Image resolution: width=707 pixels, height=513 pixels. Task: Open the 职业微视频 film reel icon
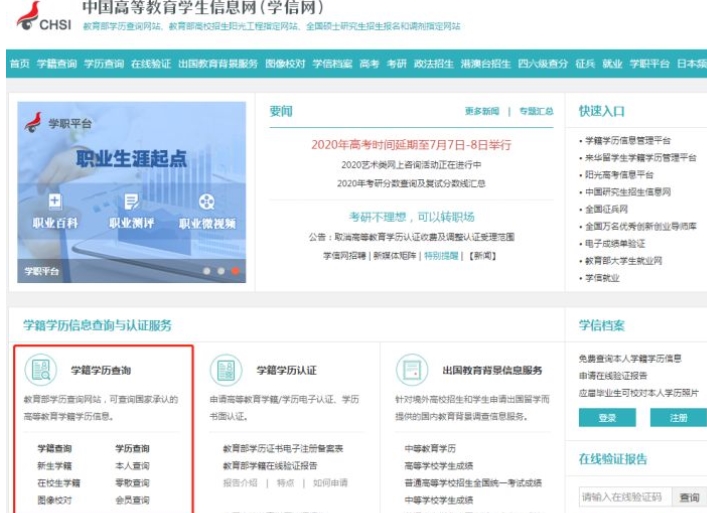coord(207,202)
